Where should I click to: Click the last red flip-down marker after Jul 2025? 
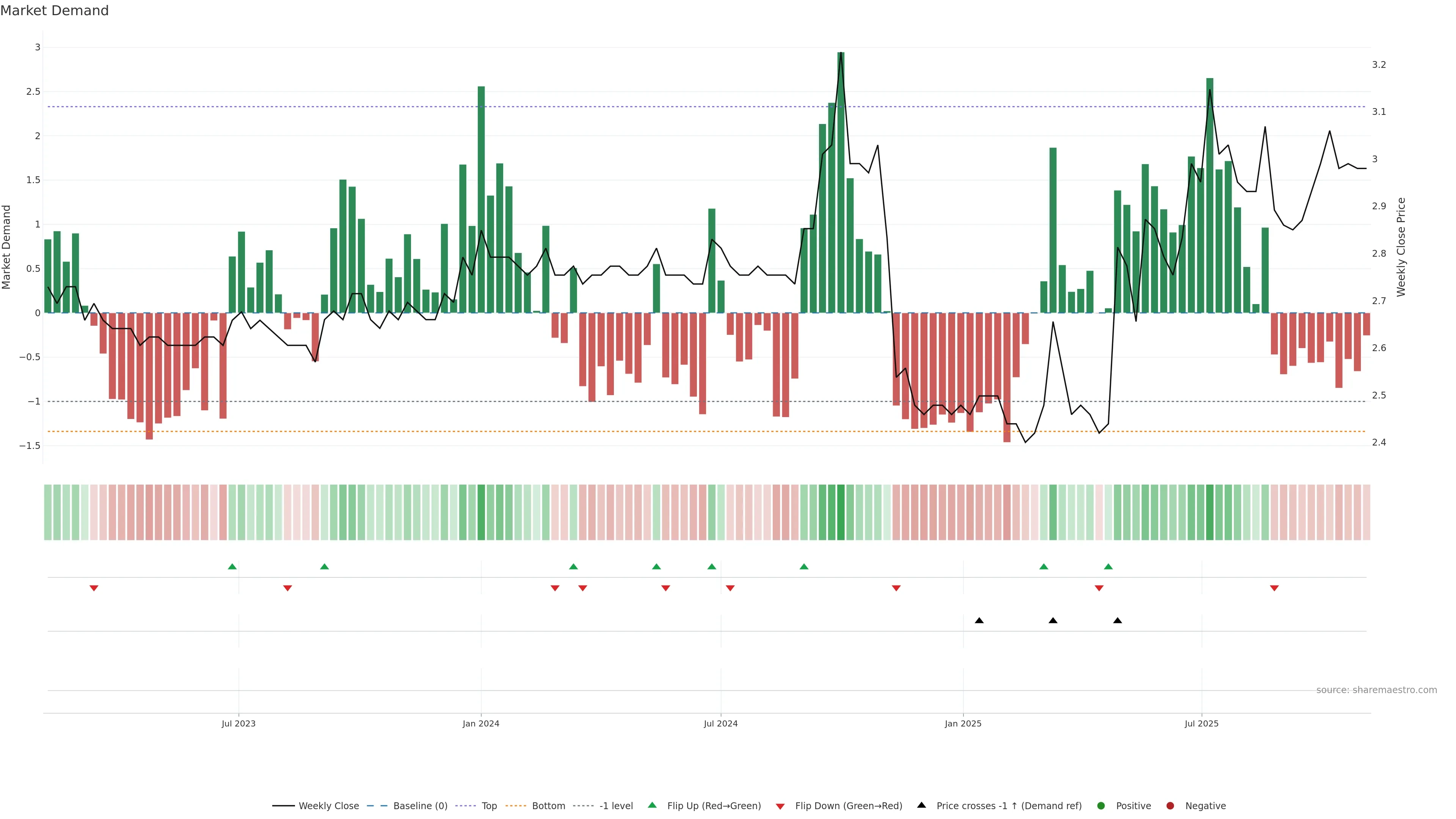pyautogui.click(x=1274, y=588)
